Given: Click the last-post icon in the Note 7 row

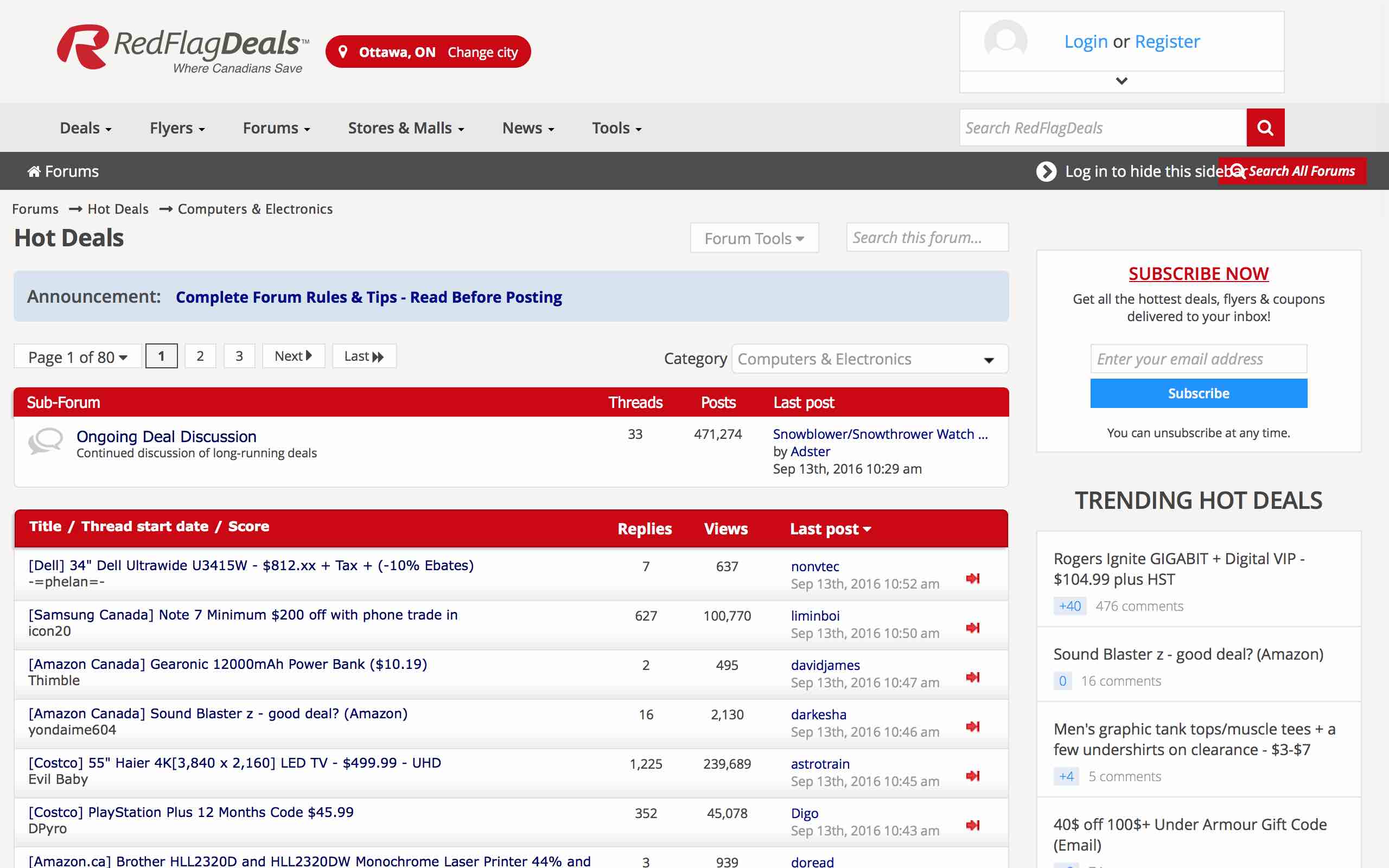Looking at the screenshot, I should click(x=972, y=628).
